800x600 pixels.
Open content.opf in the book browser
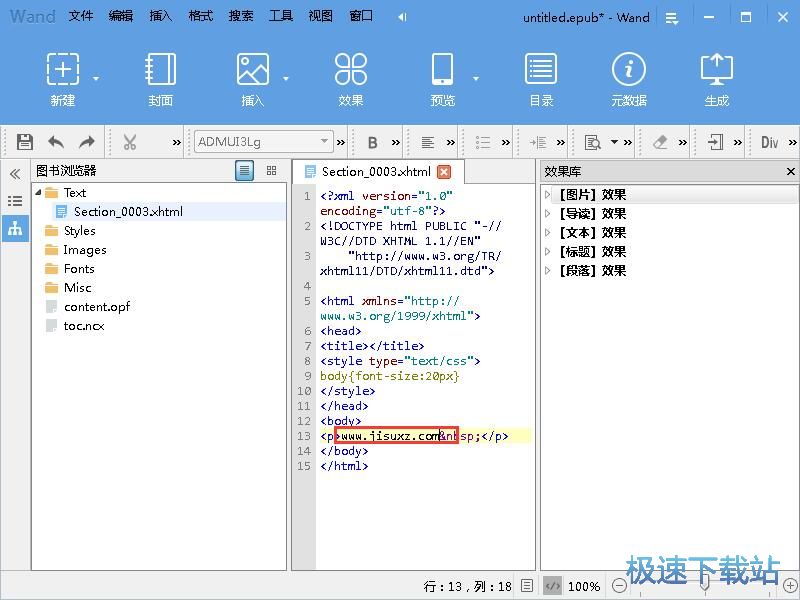point(96,307)
